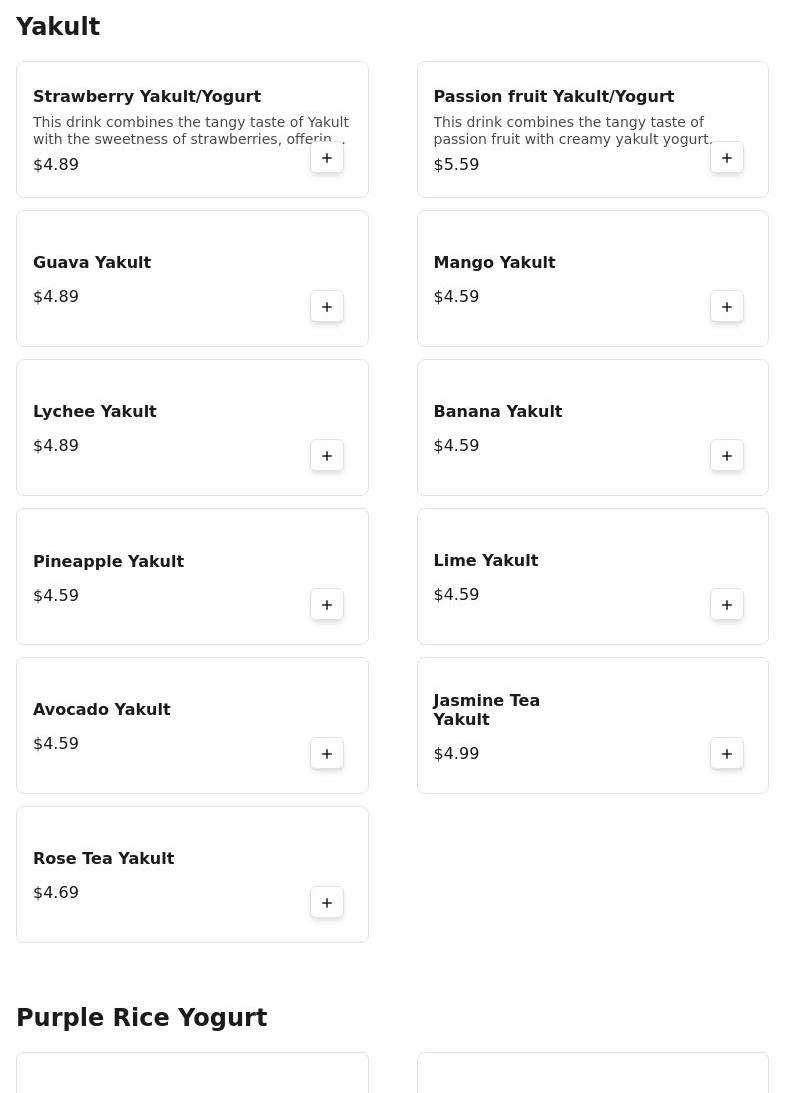Add Strawberry Yakult/Yogurt to cart
Screen dimensions: 785x1093
pos(327,158)
